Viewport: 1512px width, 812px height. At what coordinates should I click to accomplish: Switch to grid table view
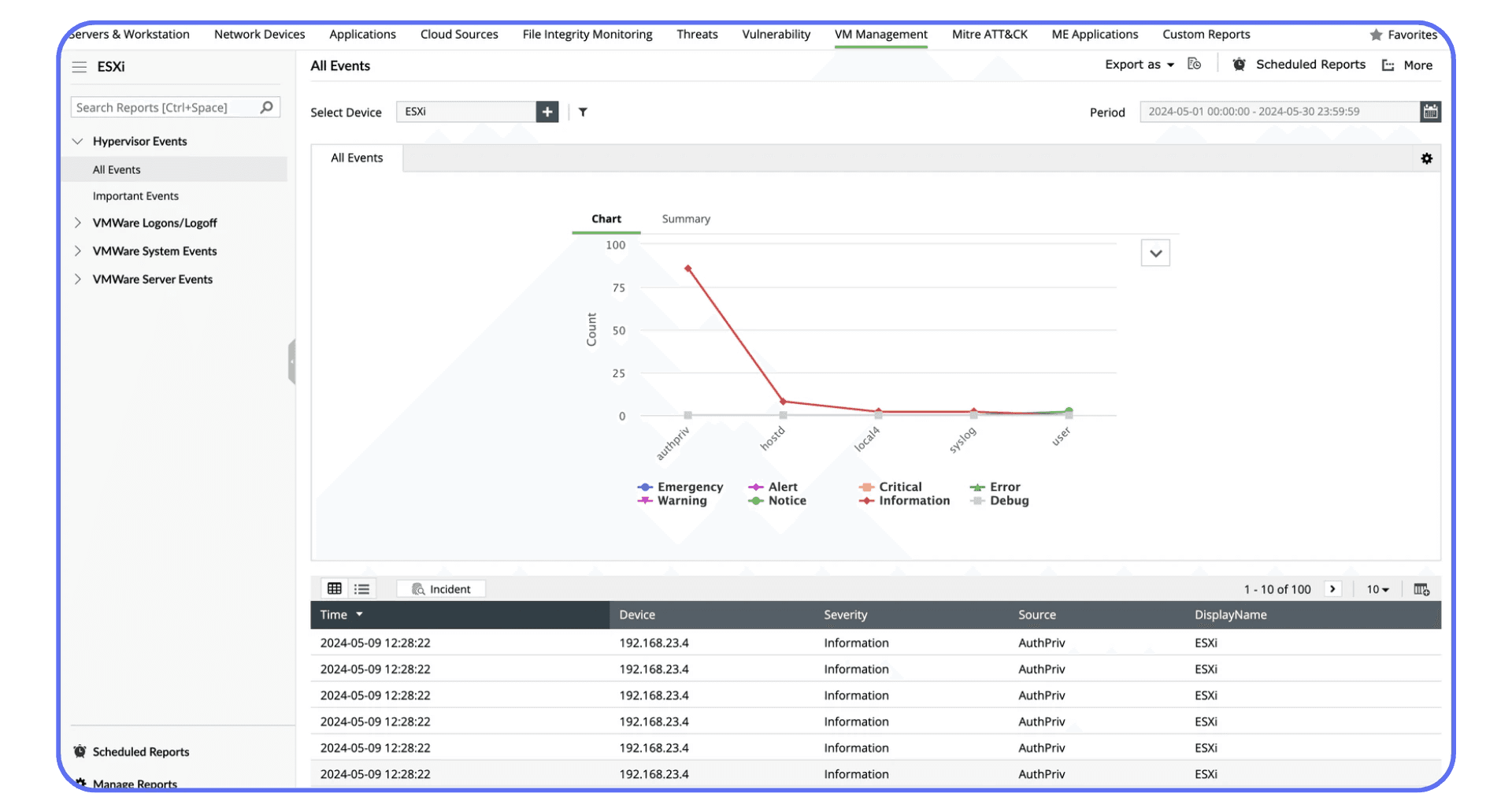click(335, 588)
